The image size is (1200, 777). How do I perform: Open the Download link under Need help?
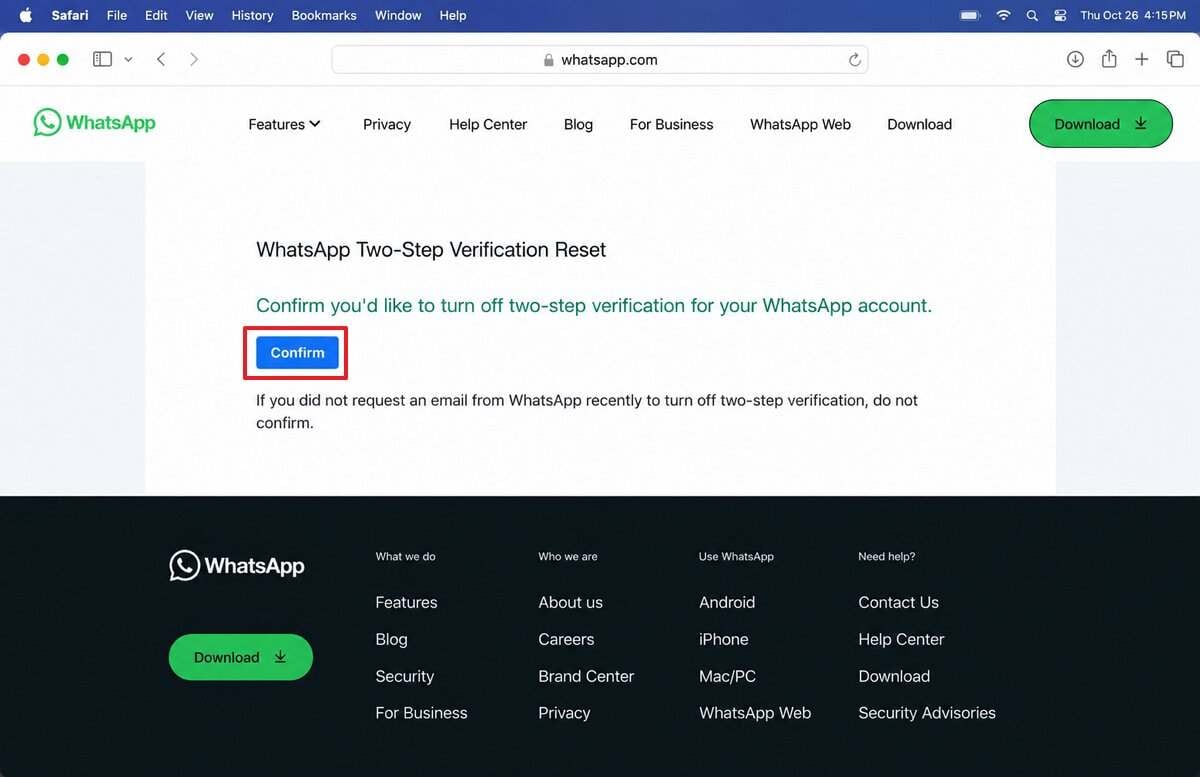pyautogui.click(x=894, y=676)
